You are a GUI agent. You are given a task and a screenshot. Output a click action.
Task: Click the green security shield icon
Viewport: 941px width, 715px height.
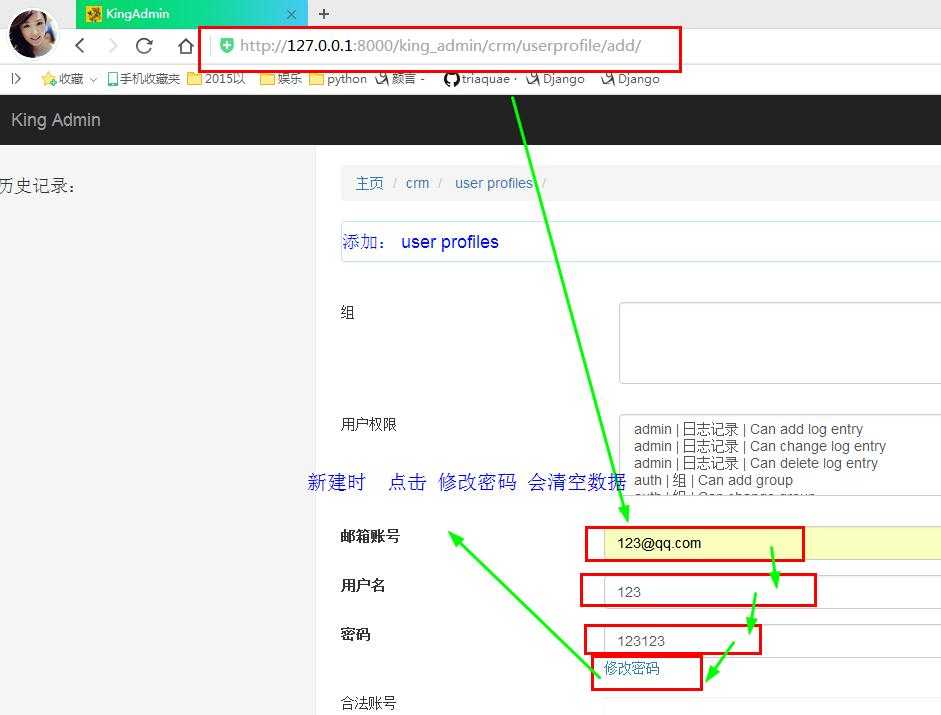pos(227,46)
